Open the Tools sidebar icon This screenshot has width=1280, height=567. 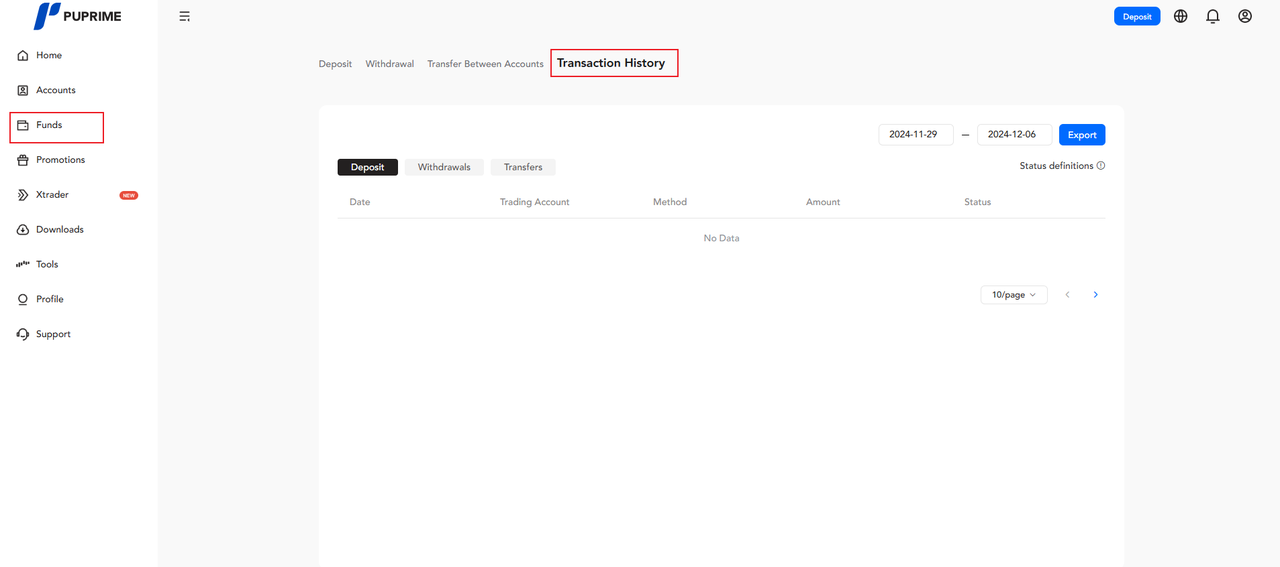click(23, 265)
